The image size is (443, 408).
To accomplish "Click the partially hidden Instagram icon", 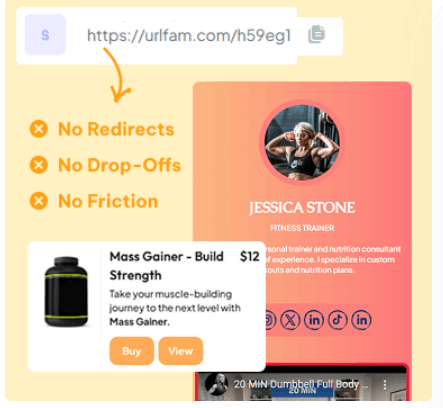I will 271,320.
